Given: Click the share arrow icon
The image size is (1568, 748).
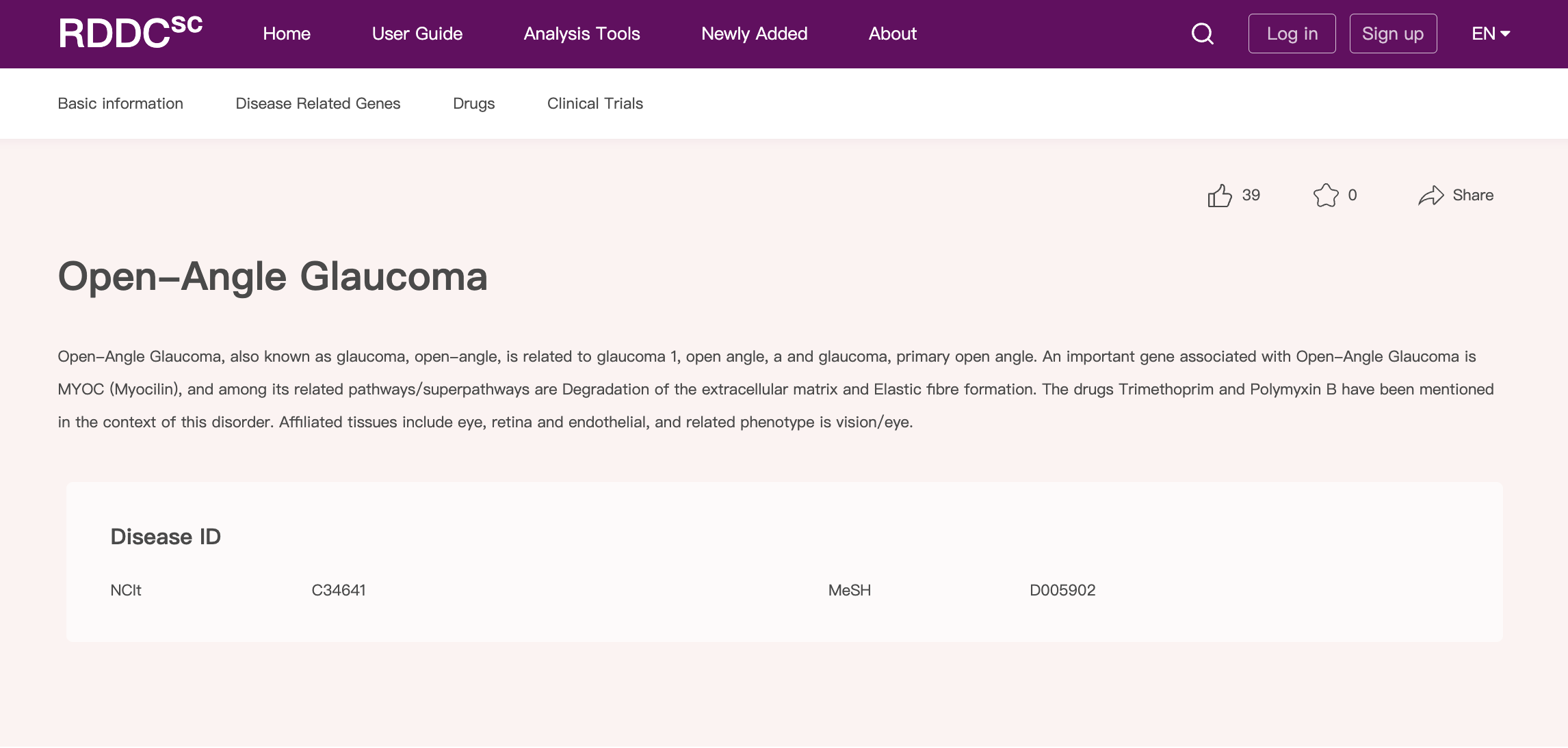Looking at the screenshot, I should coord(1430,196).
